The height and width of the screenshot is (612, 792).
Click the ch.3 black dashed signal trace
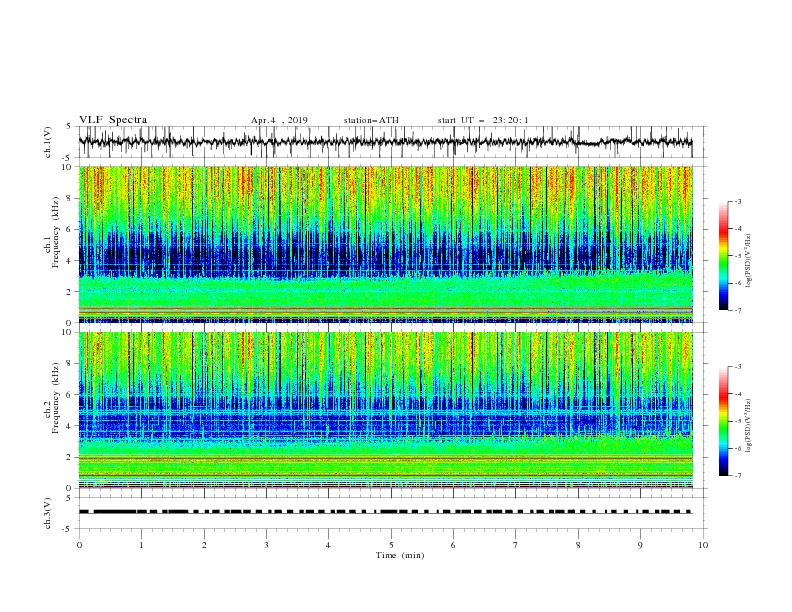point(385,512)
